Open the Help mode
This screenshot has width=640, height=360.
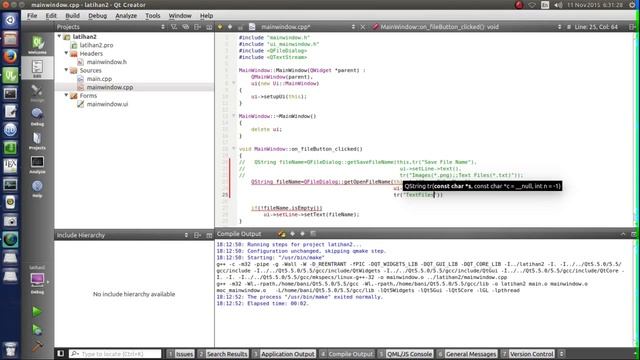pyautogui.click(x=37, y=189)
